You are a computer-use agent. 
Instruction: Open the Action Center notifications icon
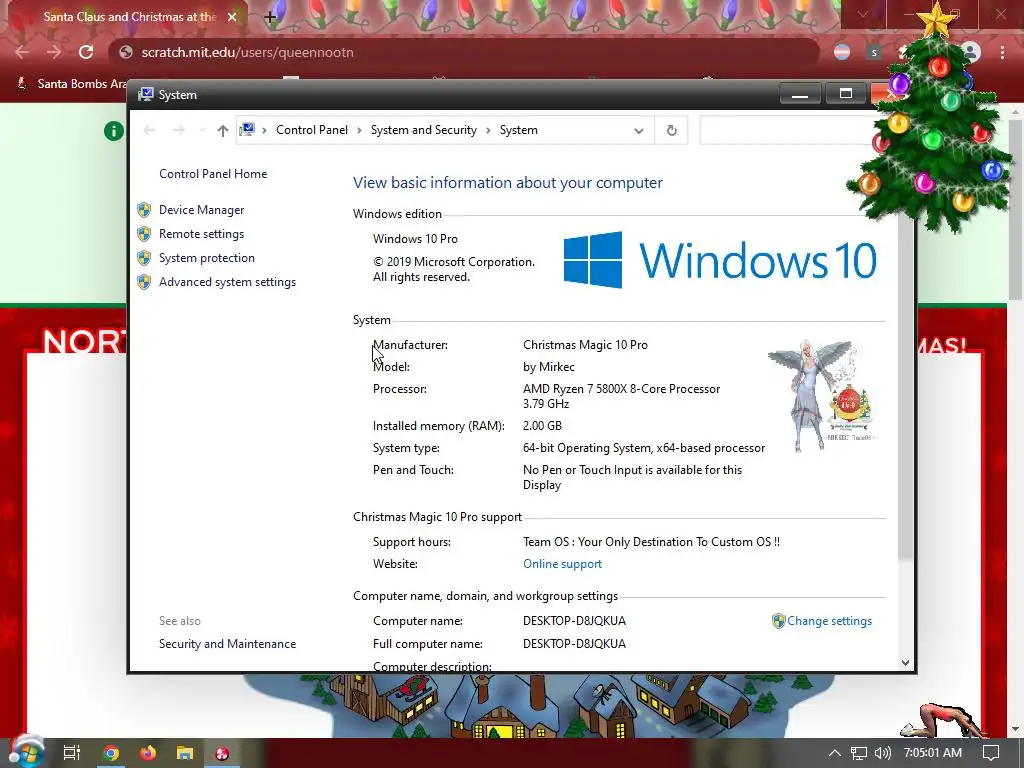click(x=991, y=753)
